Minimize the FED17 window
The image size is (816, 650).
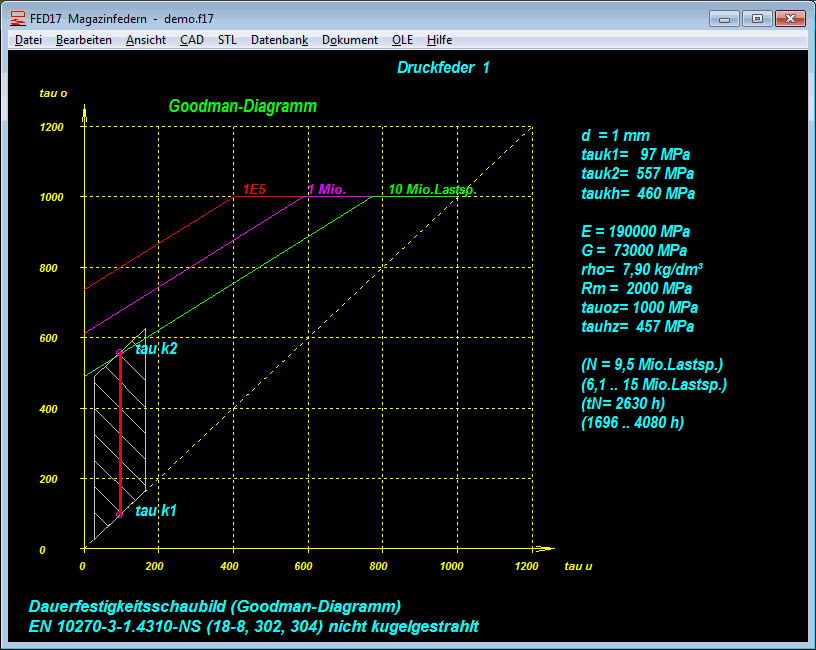click(725, 18)
